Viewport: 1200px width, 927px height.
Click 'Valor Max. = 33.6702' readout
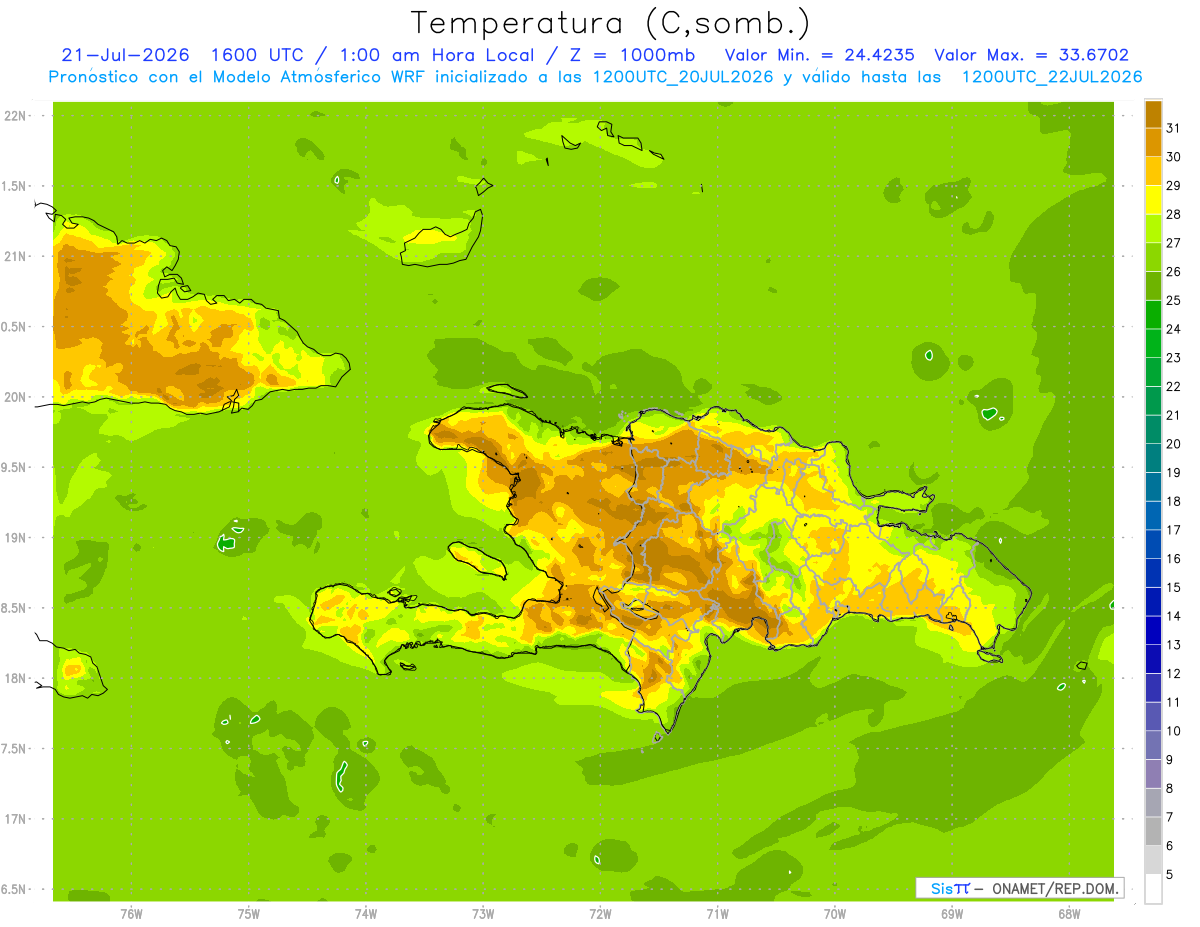(x=1032, y=55)
